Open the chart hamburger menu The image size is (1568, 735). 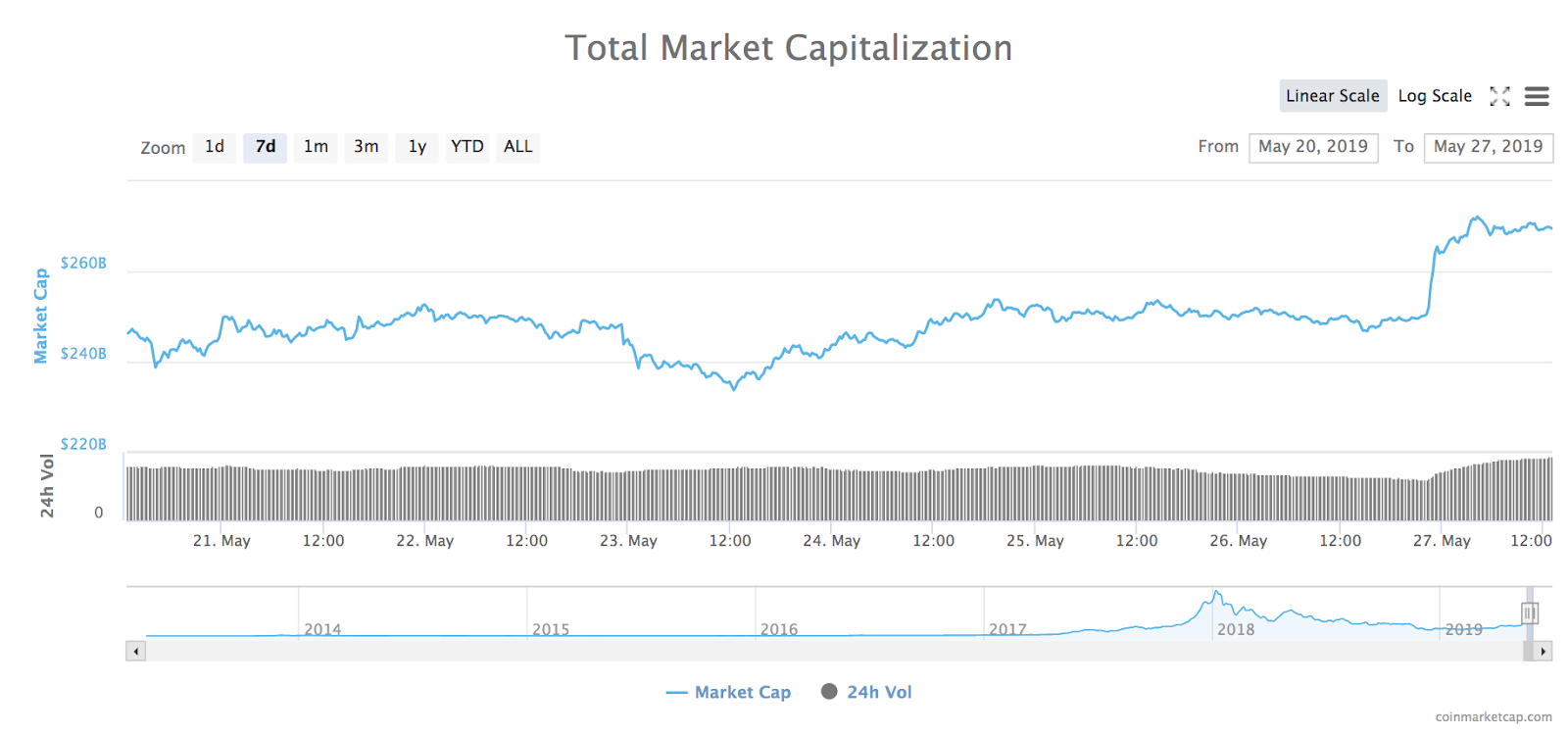point(1537,96)
